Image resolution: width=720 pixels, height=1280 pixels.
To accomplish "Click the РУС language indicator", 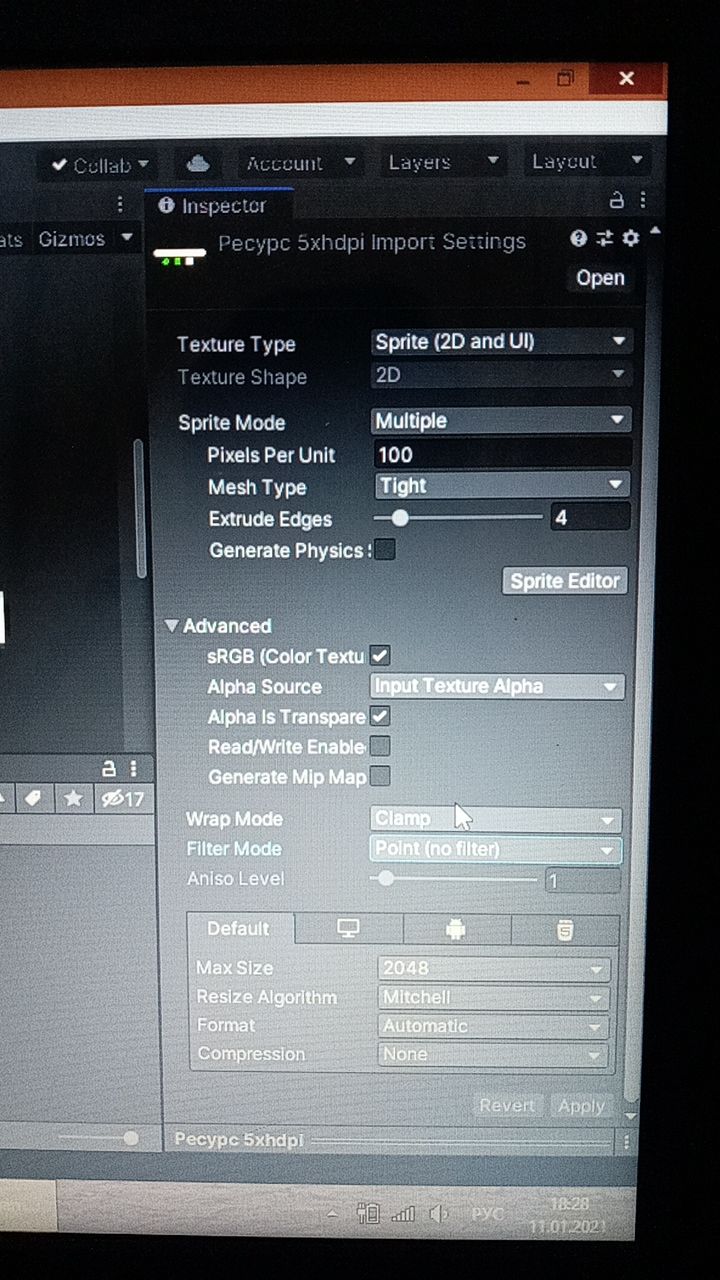I will [x=487, y=1214].
